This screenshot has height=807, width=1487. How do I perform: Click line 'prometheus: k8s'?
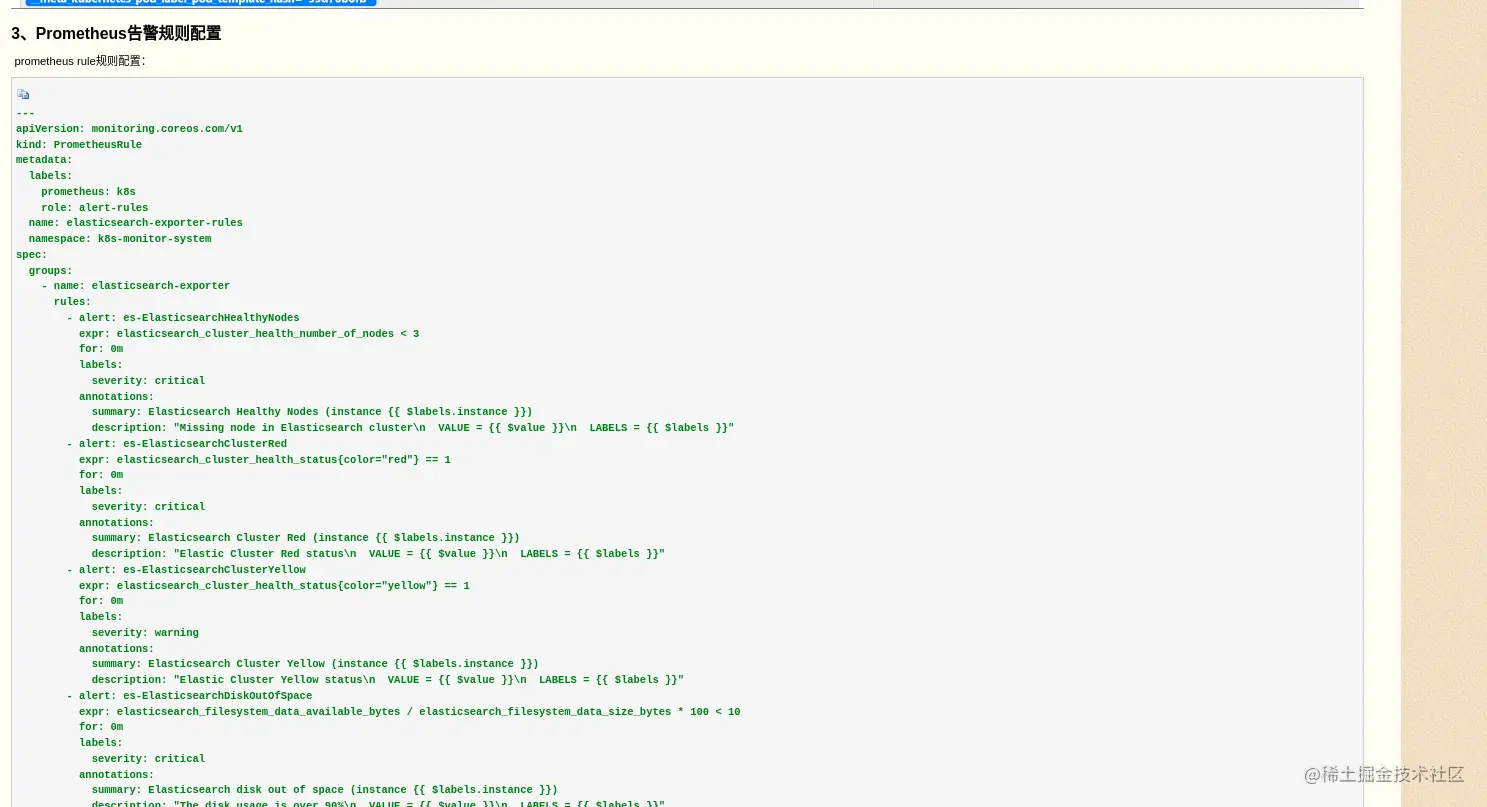tap(88, 192)
